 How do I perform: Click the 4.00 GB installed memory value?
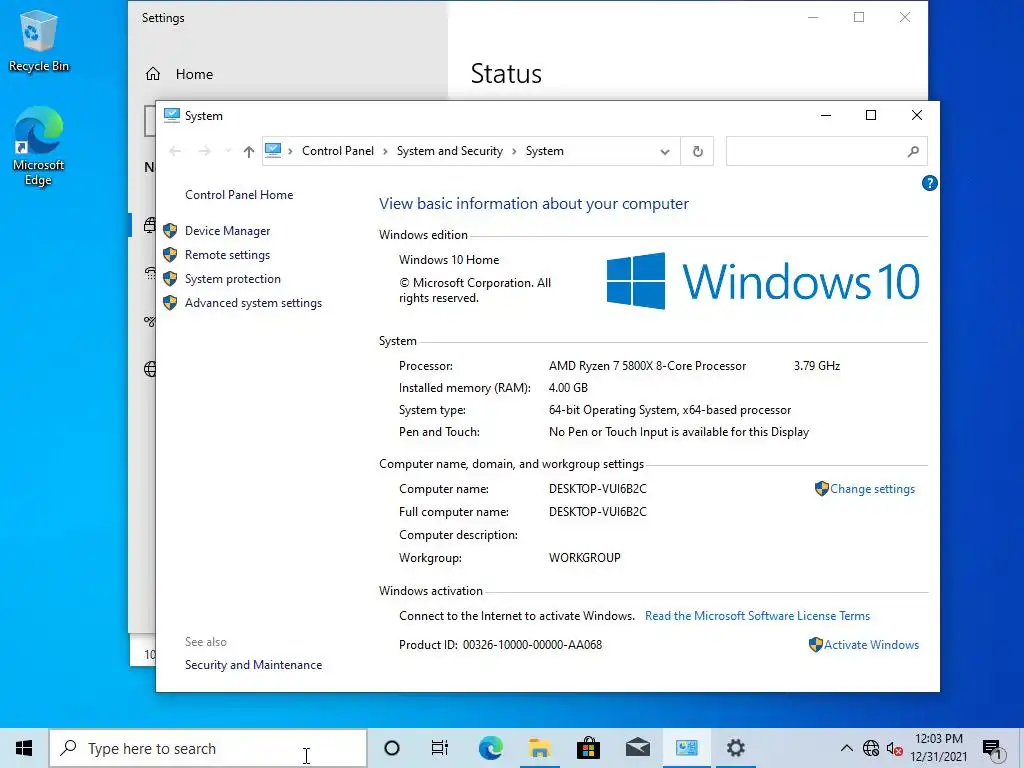click(568, 387)
